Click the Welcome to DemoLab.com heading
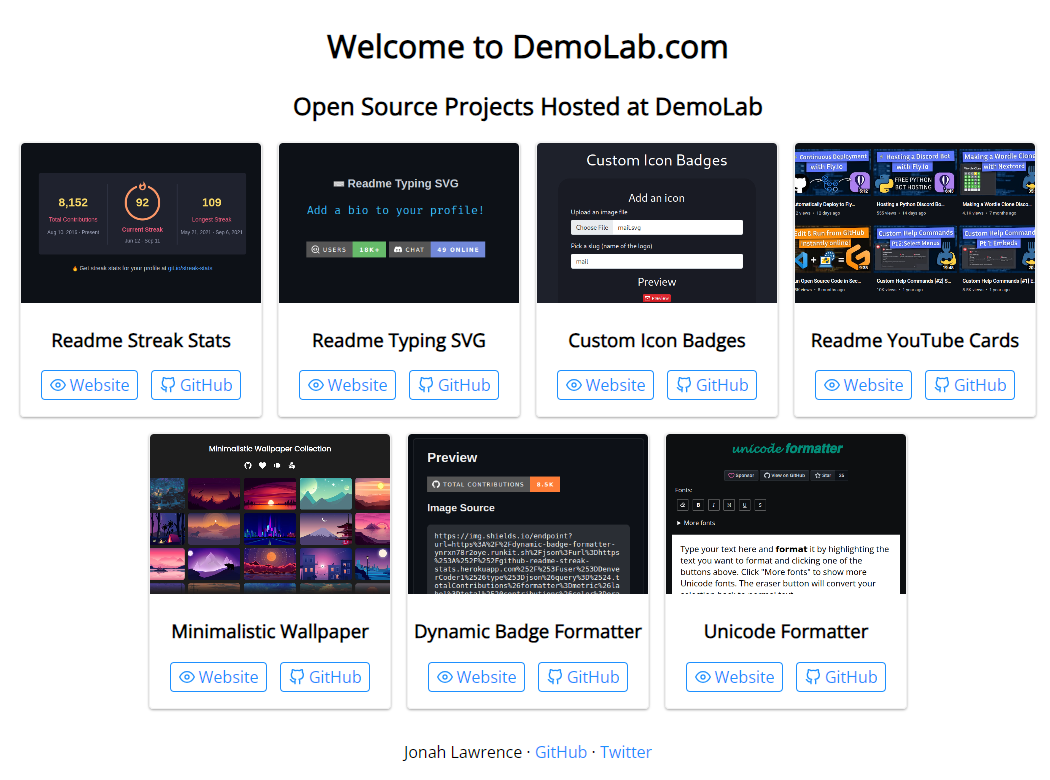1050x780 pixels. click(x=528, y=47)
